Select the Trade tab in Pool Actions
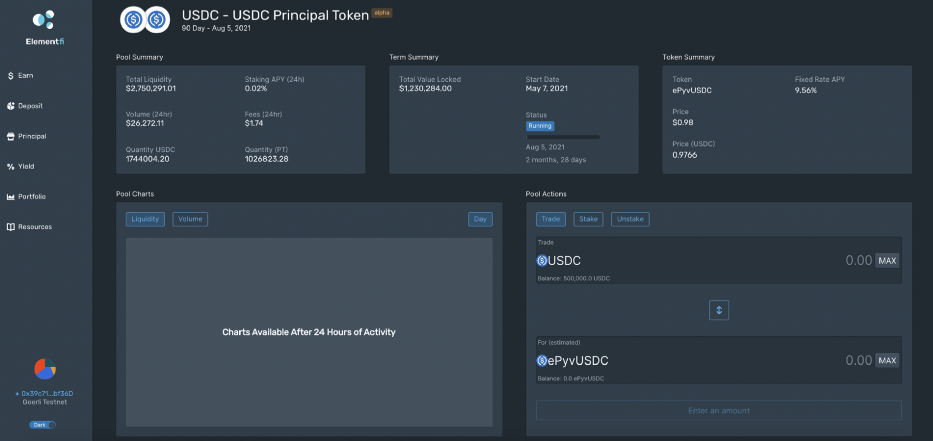This screenshot has width=933, height=441. pos(550,219)
